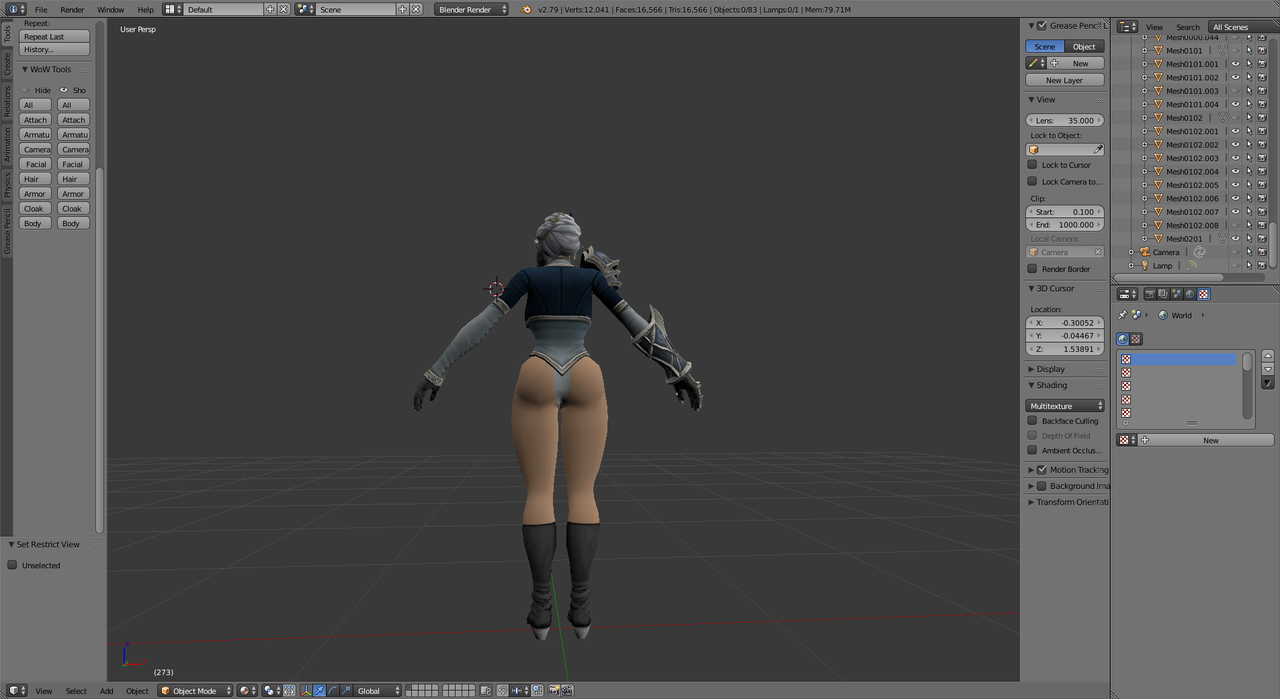The height and width of the screenshot is (699, 1280).
Task: Enable Background Images checkbox
Action: 1042,486
